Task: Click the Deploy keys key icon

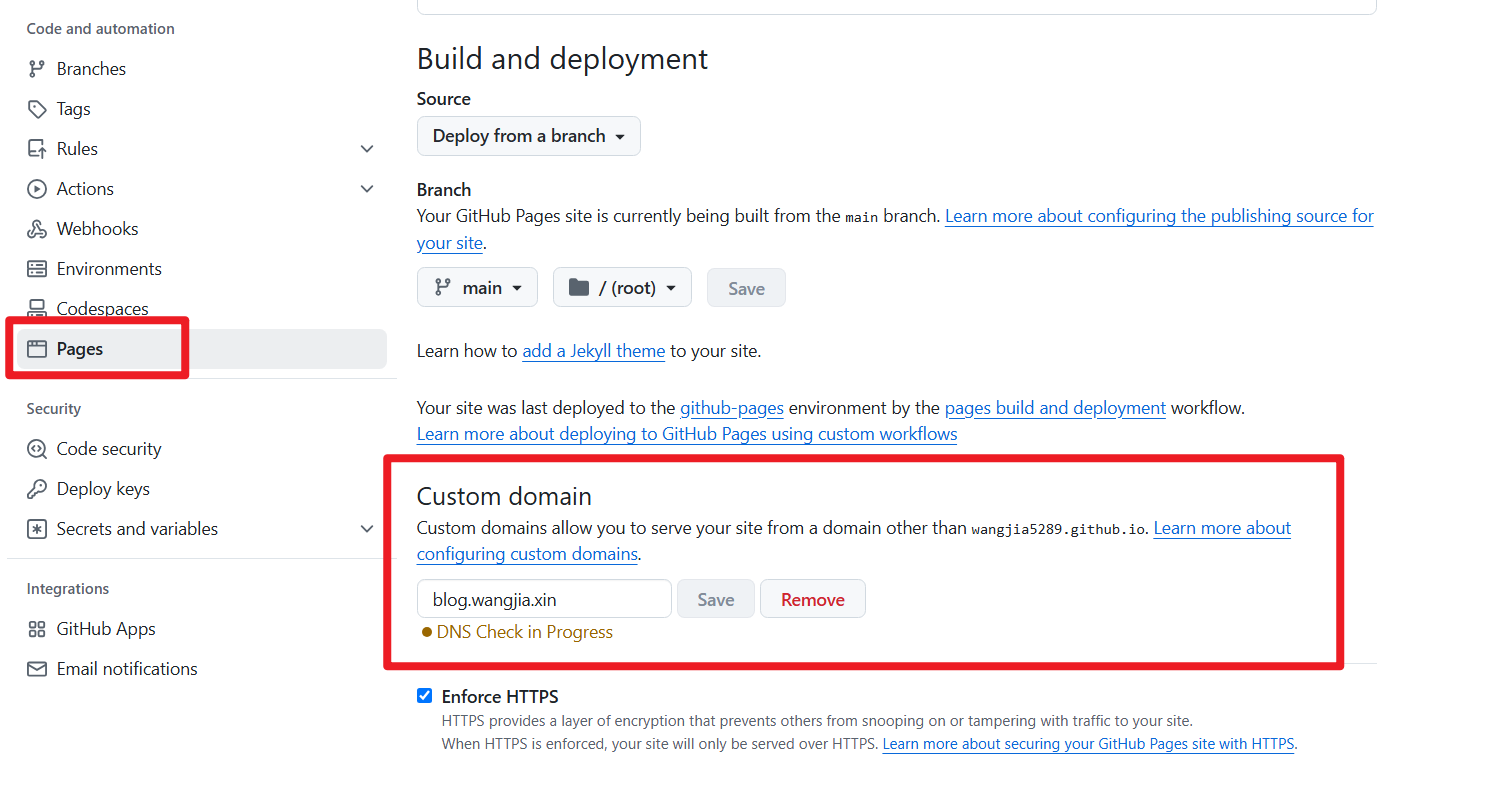Action: point(37,489)
